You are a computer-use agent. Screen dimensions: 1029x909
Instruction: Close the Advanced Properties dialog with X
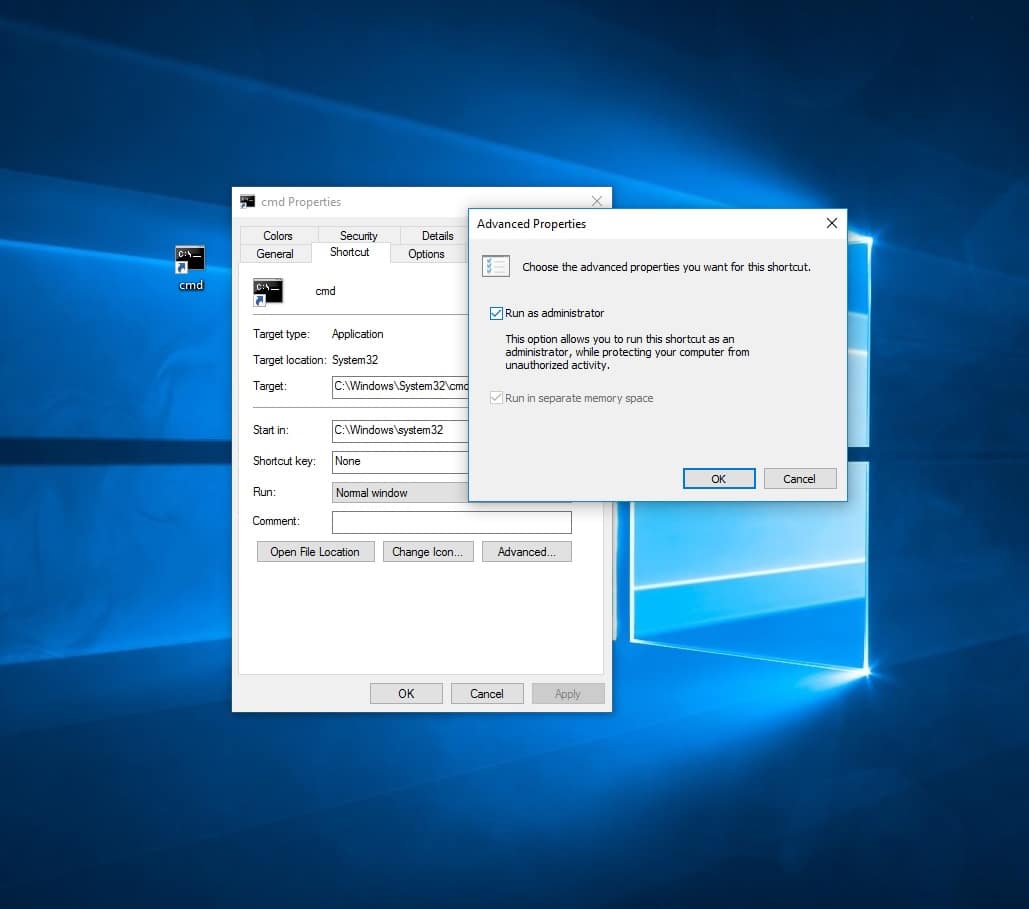(831, 224)
